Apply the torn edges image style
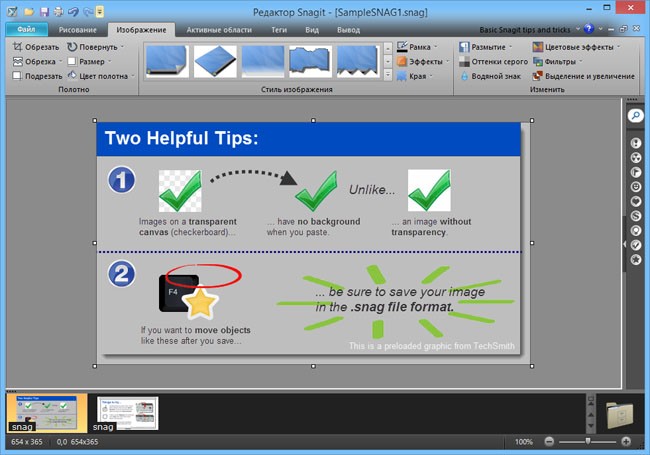The height and width of the screenshot is (455, 650). coord(310,61)
